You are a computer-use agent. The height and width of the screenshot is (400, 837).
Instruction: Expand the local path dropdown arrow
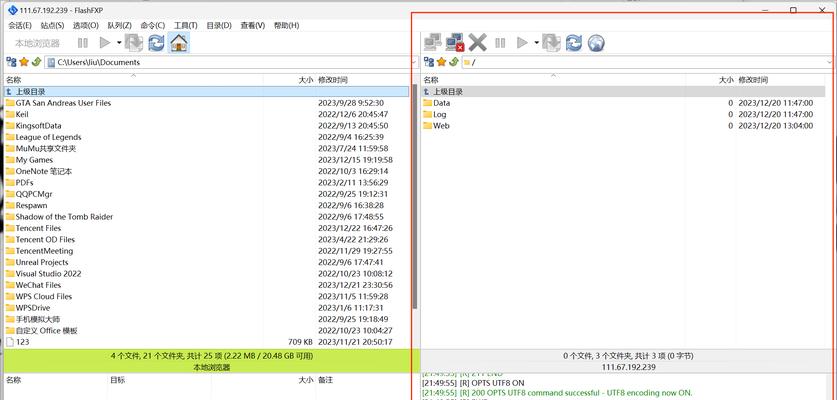click(414, 62)
